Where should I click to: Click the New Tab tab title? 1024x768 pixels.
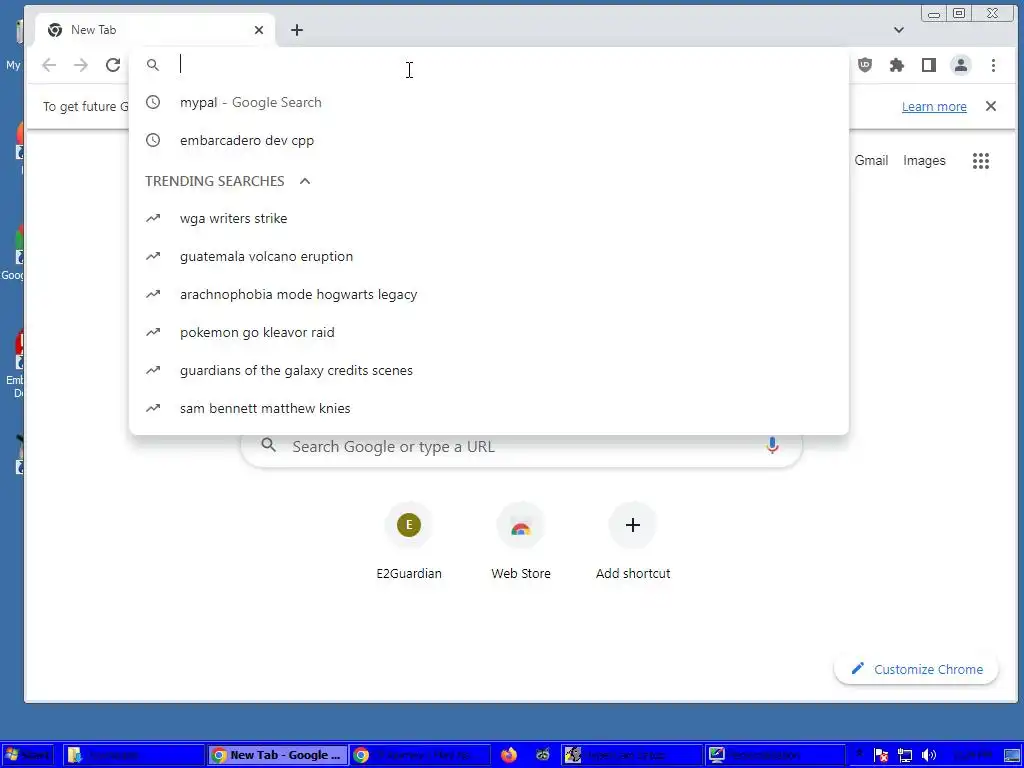(x=93, y=30)
